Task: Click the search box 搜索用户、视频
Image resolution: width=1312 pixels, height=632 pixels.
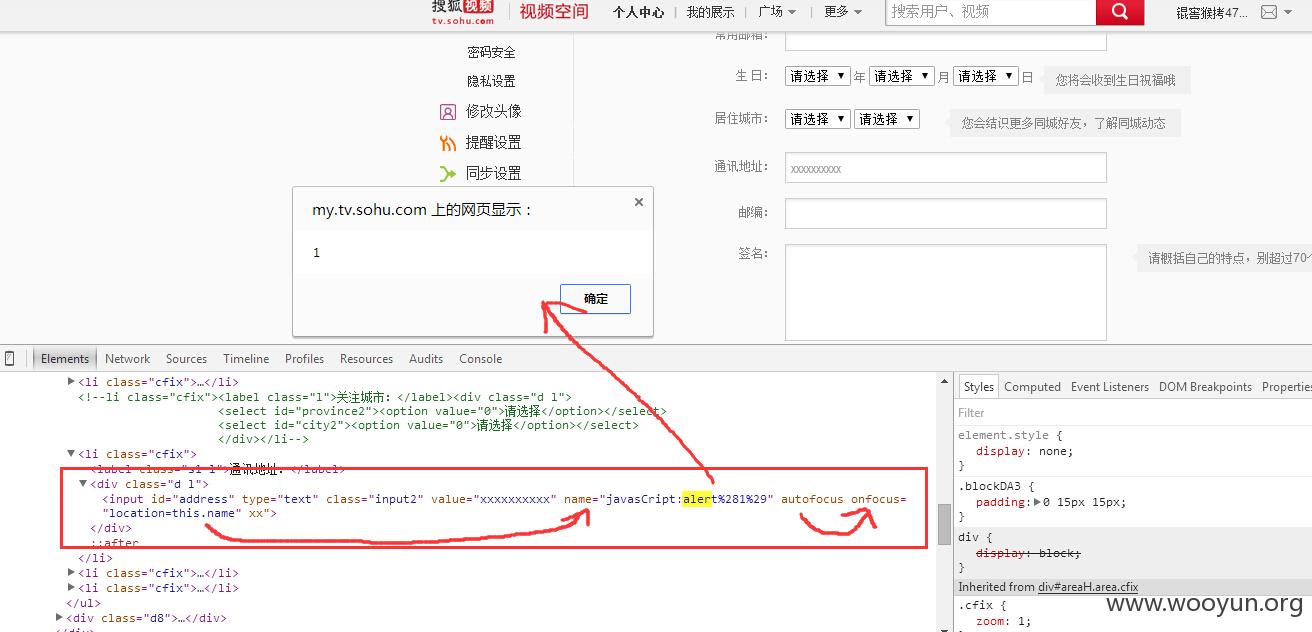Action: [x=990, y=12]
